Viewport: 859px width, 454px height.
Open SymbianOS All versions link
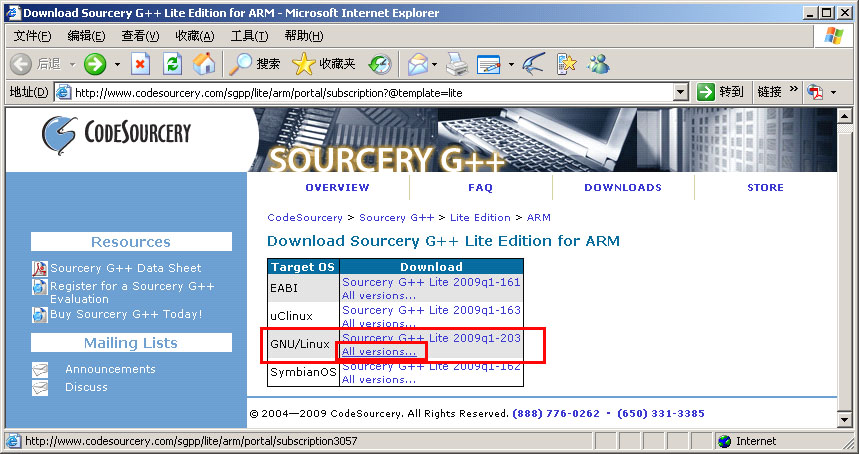(379, 380)
